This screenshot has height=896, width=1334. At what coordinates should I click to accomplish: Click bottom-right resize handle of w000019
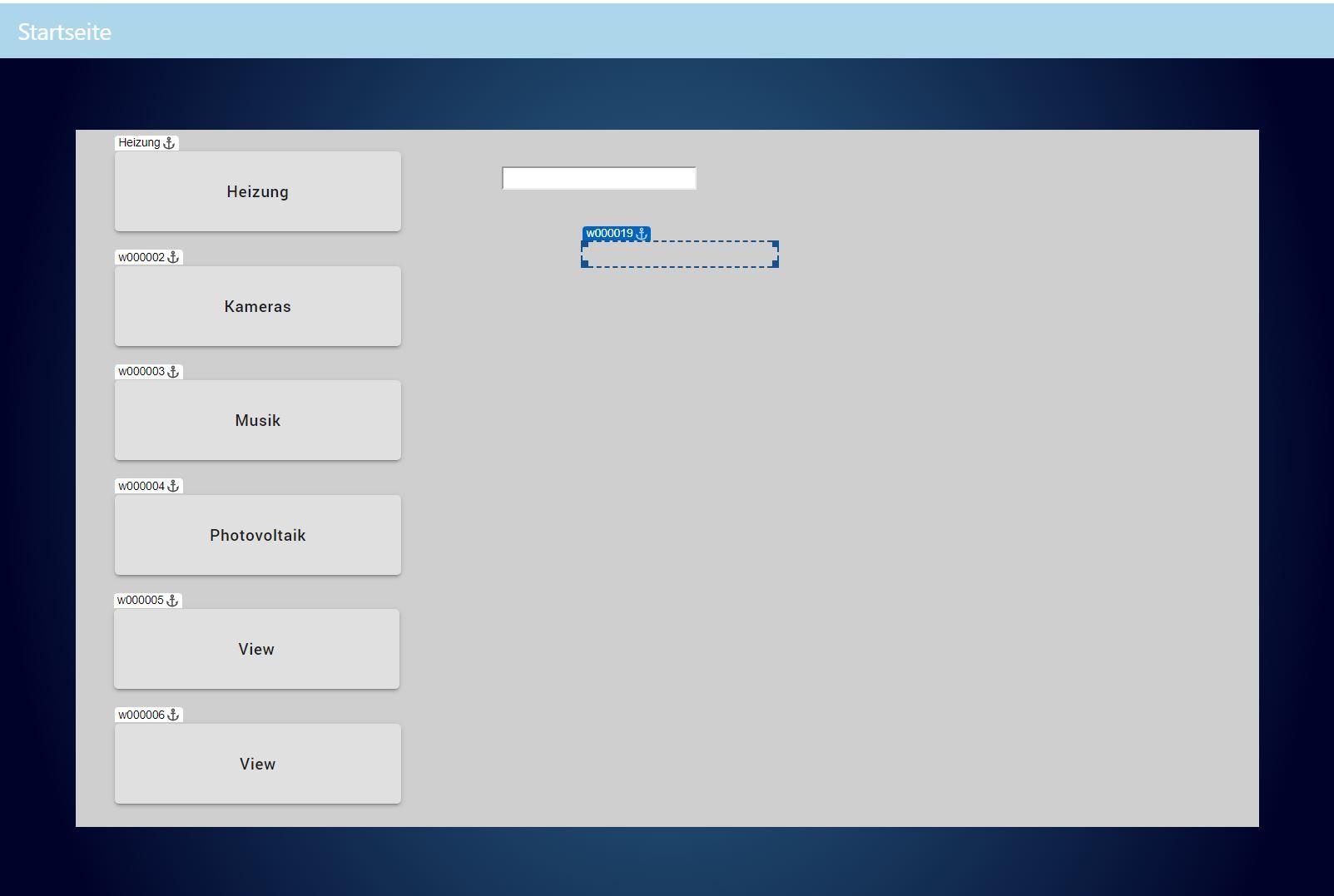[775, 264]
